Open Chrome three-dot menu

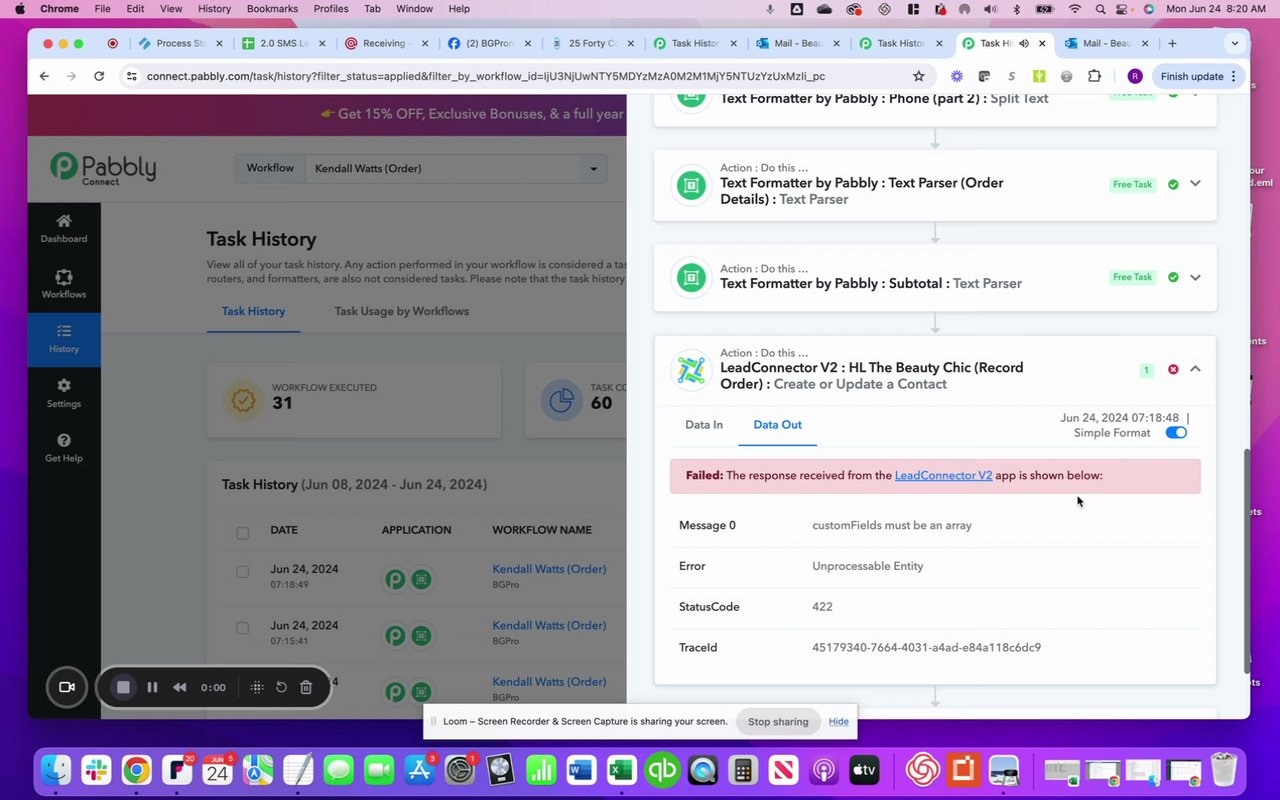click(x=1233, y=76)
